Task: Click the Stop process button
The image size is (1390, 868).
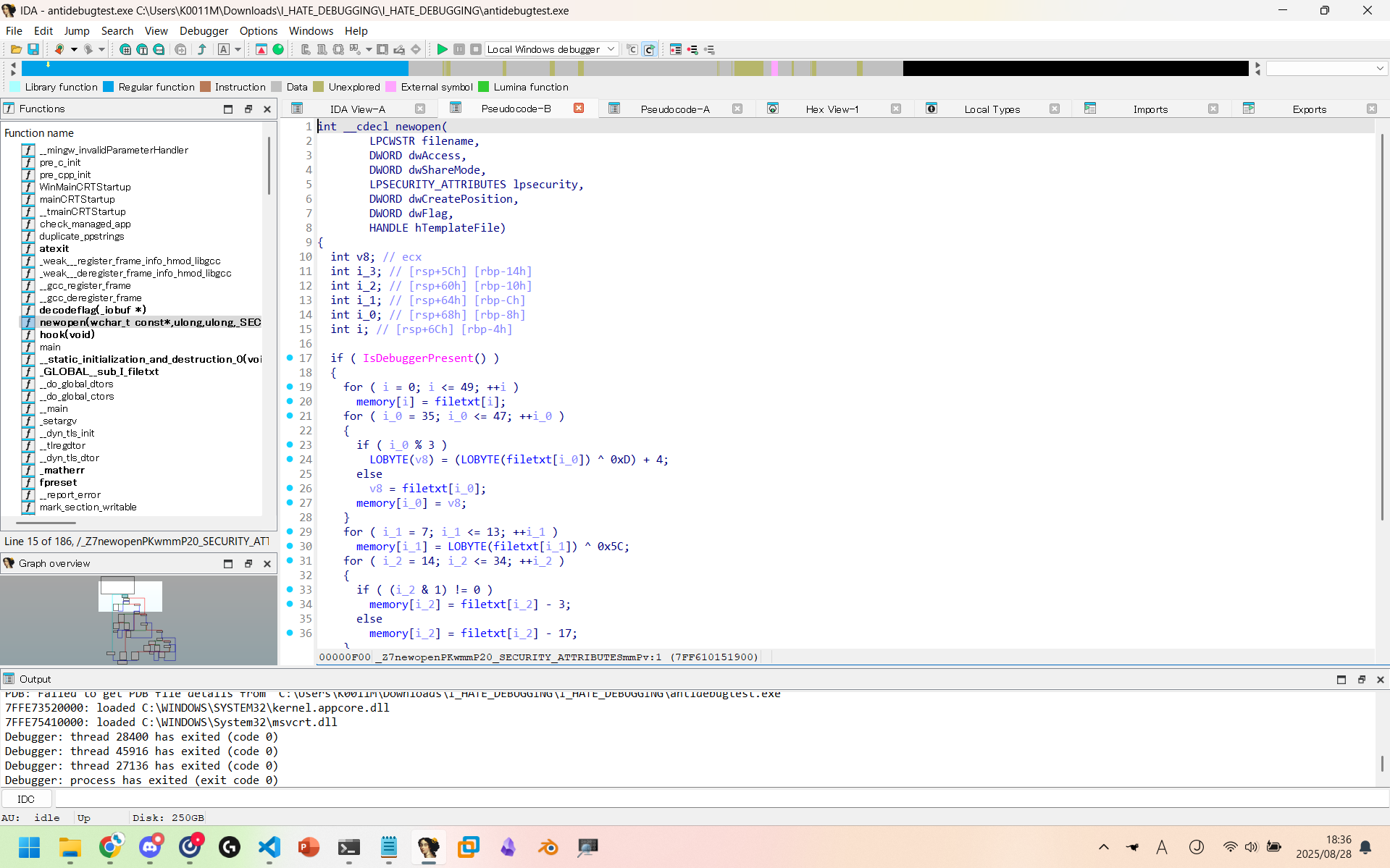Action: (476, 49)
